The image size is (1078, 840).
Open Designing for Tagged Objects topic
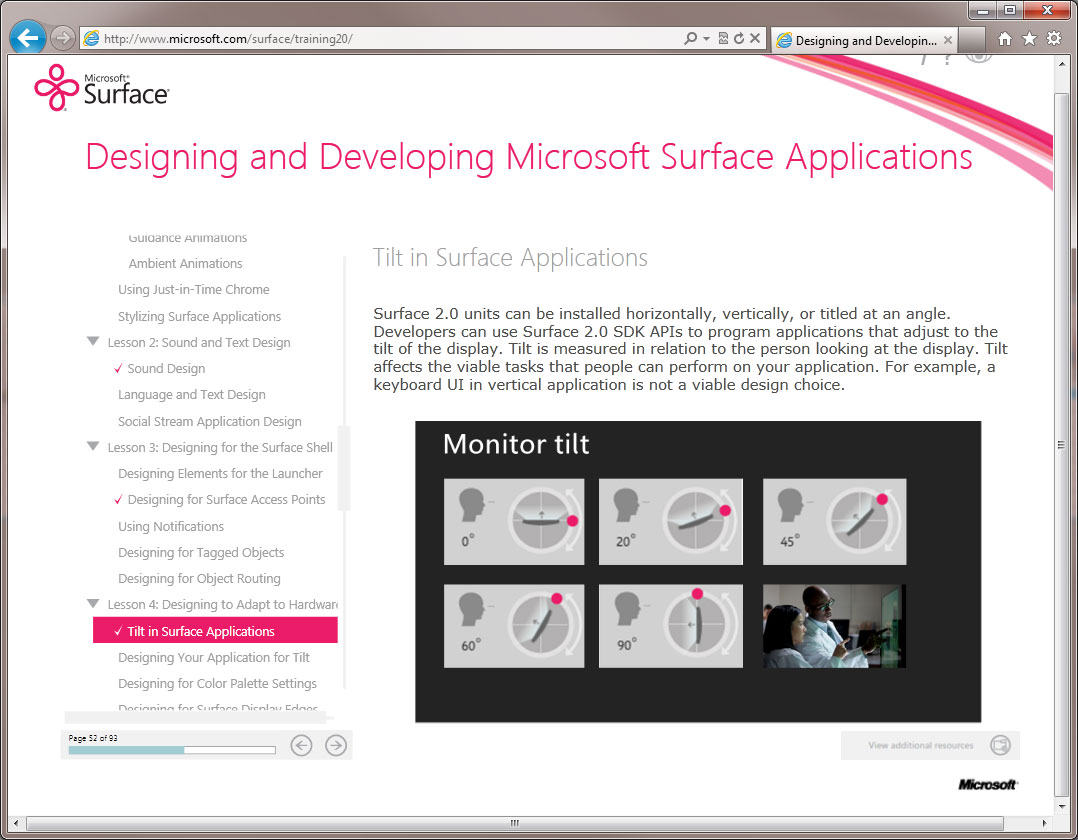tap(201, 553)
